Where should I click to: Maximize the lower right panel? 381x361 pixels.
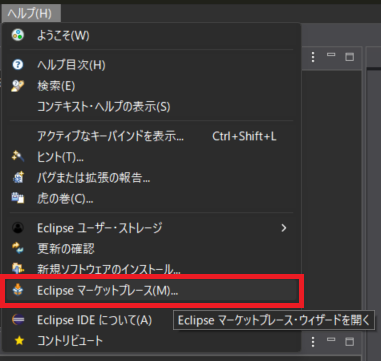coord(349,341)
